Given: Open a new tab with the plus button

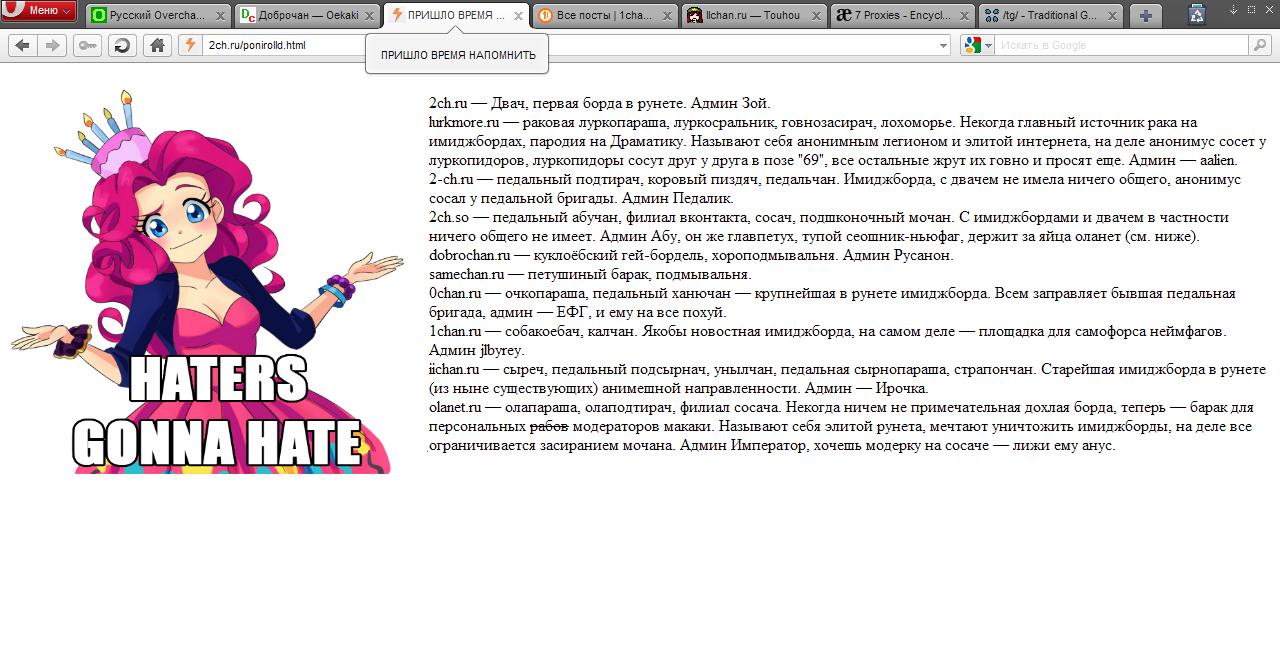Looking at the screenshot, I should pos(1145,15).
